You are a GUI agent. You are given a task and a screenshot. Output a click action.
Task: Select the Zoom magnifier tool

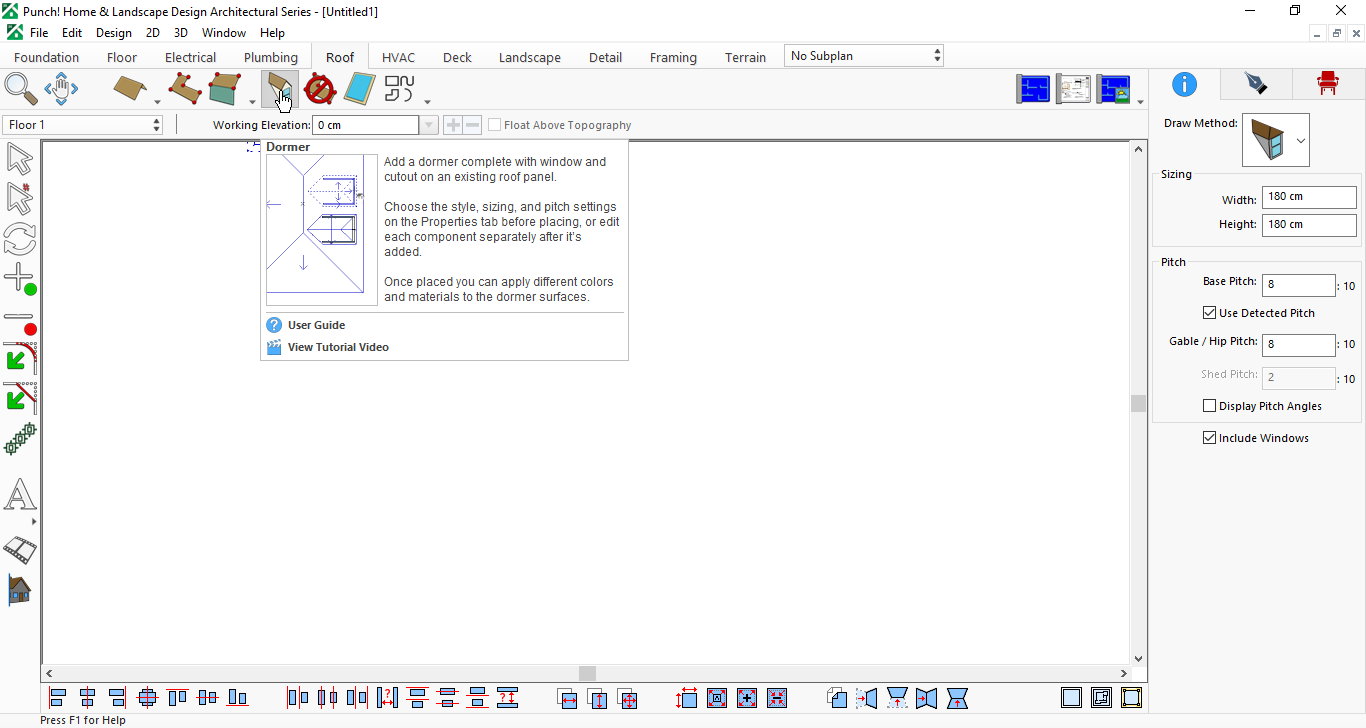pyautogui.click(x=20, y=88)
